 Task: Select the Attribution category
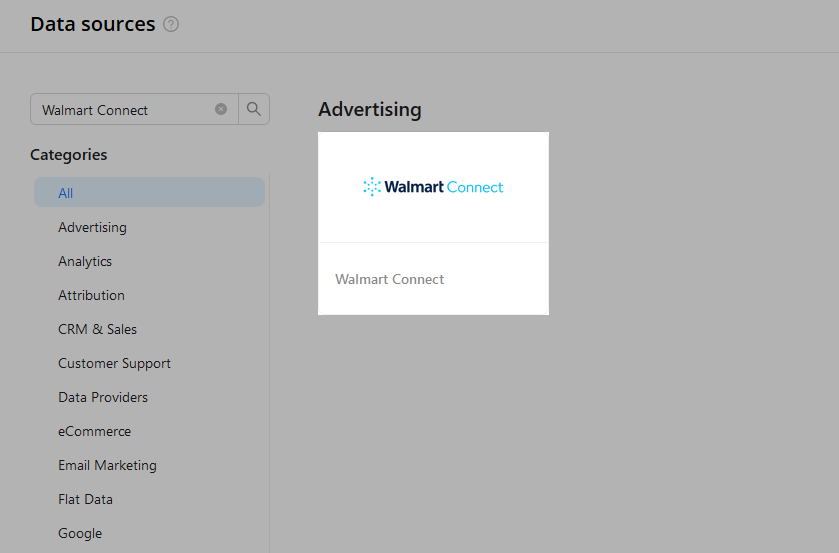coord(91,295)
